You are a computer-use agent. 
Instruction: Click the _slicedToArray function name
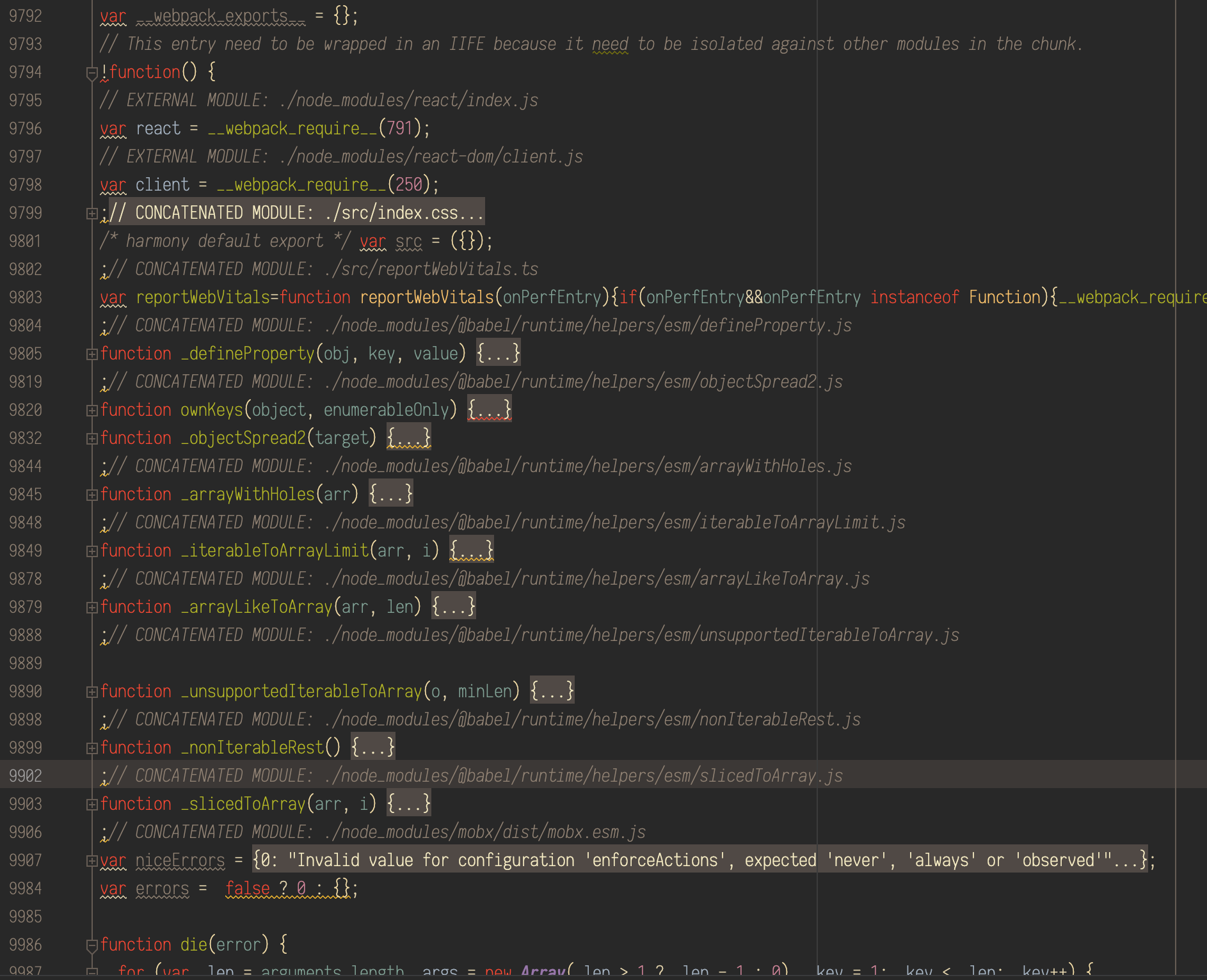(243, 804)
